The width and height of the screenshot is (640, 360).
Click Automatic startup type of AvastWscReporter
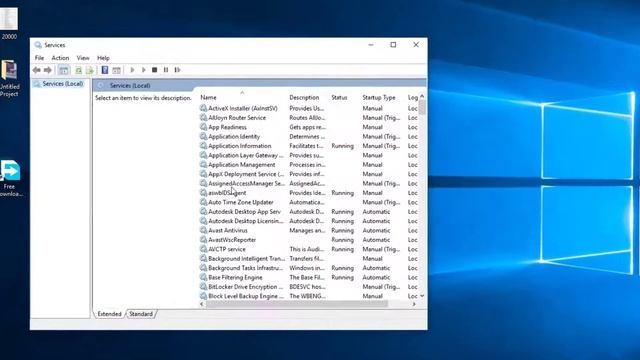coord(376,240)
